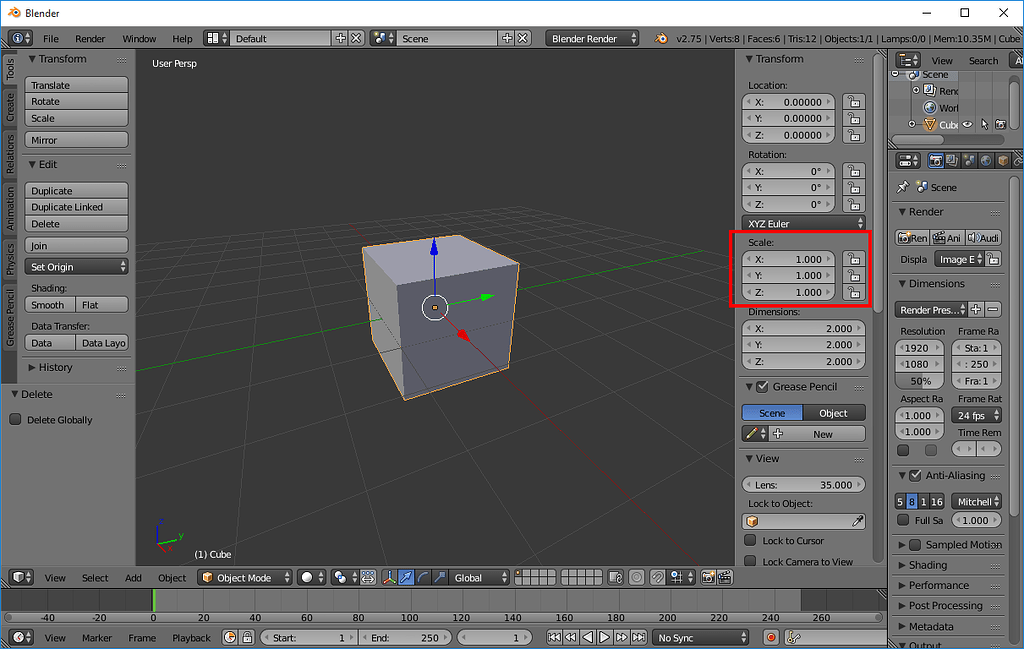Enable the Full Sample checkbox
Image resolution: width=1024 pixels, height=649 pixels.
click(x=903, y=520)
